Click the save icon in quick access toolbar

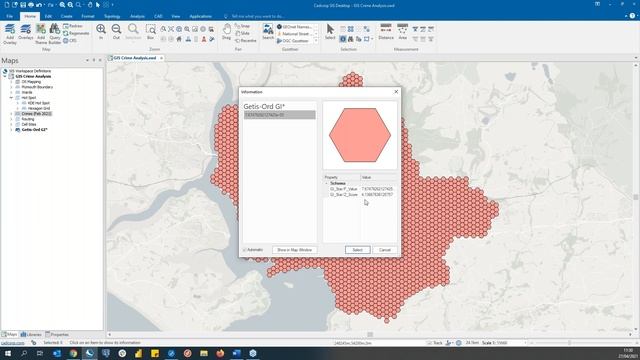[x=23, y=5]
